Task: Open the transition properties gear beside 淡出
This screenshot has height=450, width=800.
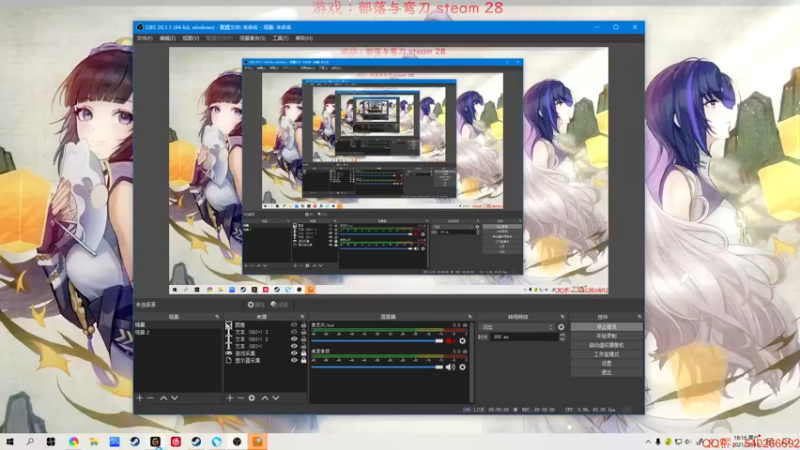Action: pyautogui.click(x=561, y=327)
